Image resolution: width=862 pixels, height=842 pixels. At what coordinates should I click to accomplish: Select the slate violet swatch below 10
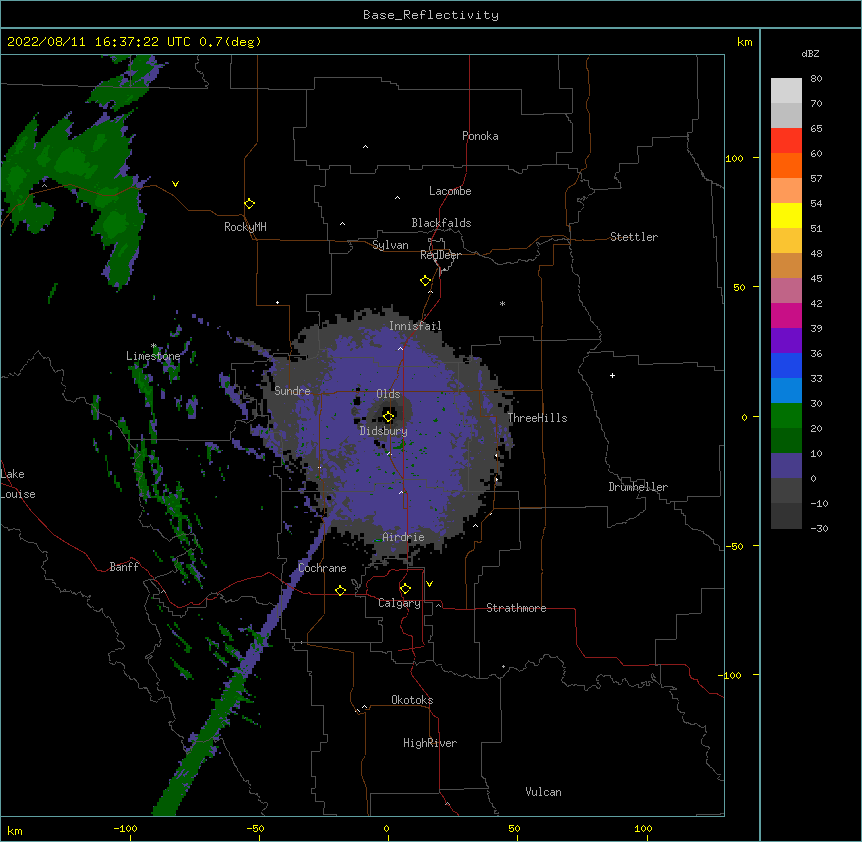pos(786,466)
